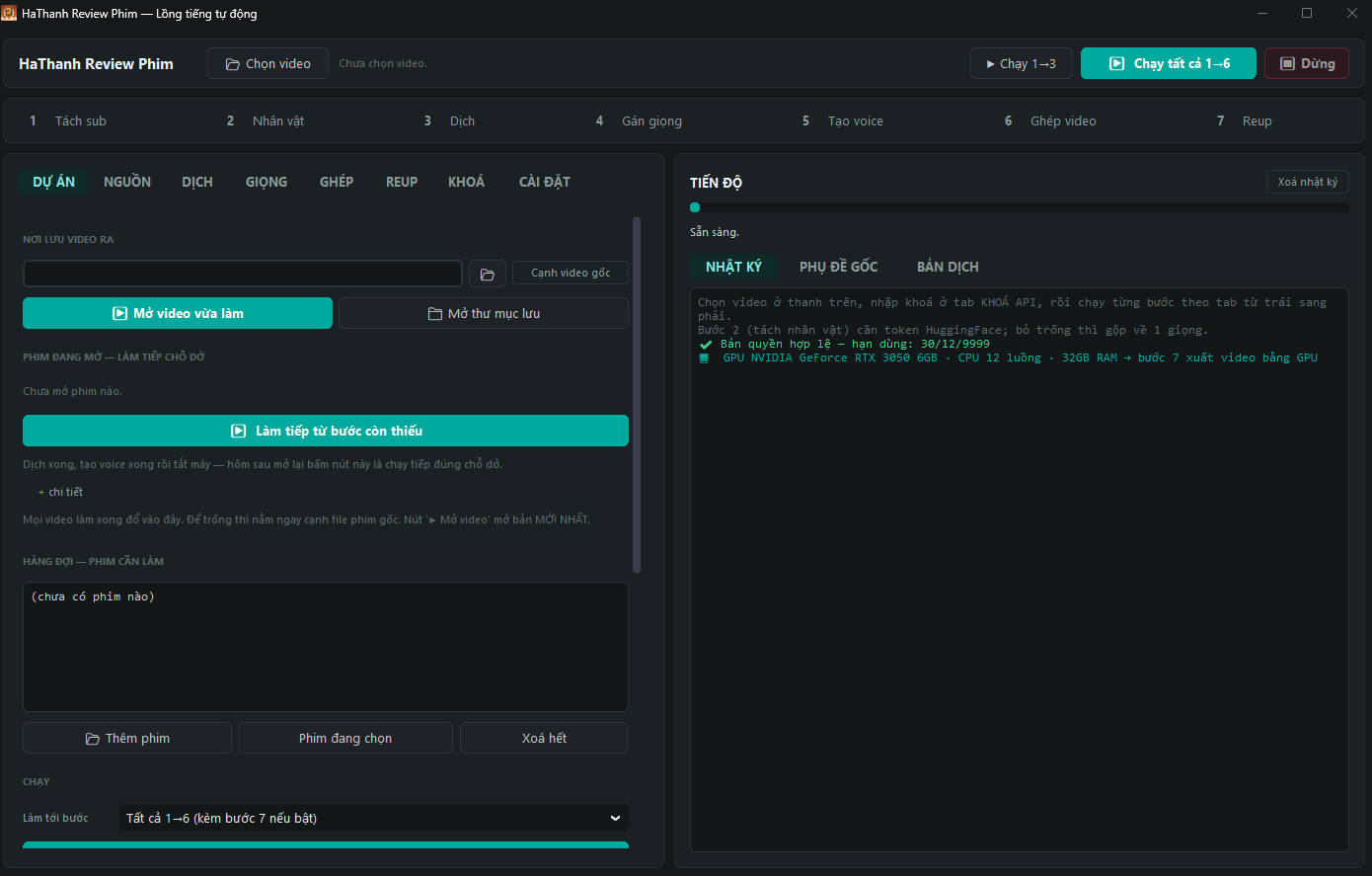The height and width of the screenshot is (876, 1372).
Task: Switch to PHỤ ĐỀ GỐC log tab
Action: (x=838, y=267)
